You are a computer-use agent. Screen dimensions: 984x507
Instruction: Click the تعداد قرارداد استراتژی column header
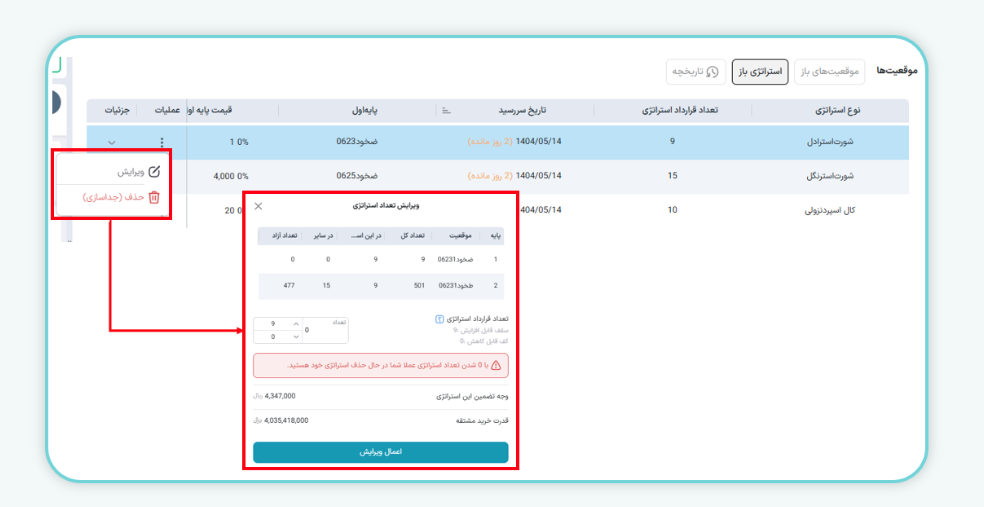[x=680, y=110]
